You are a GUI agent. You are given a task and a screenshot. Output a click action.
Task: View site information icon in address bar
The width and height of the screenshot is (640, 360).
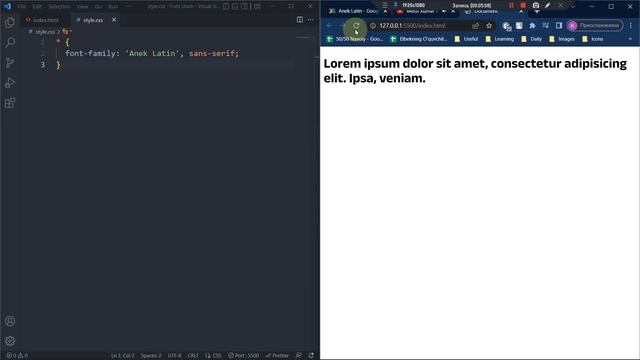373,25
